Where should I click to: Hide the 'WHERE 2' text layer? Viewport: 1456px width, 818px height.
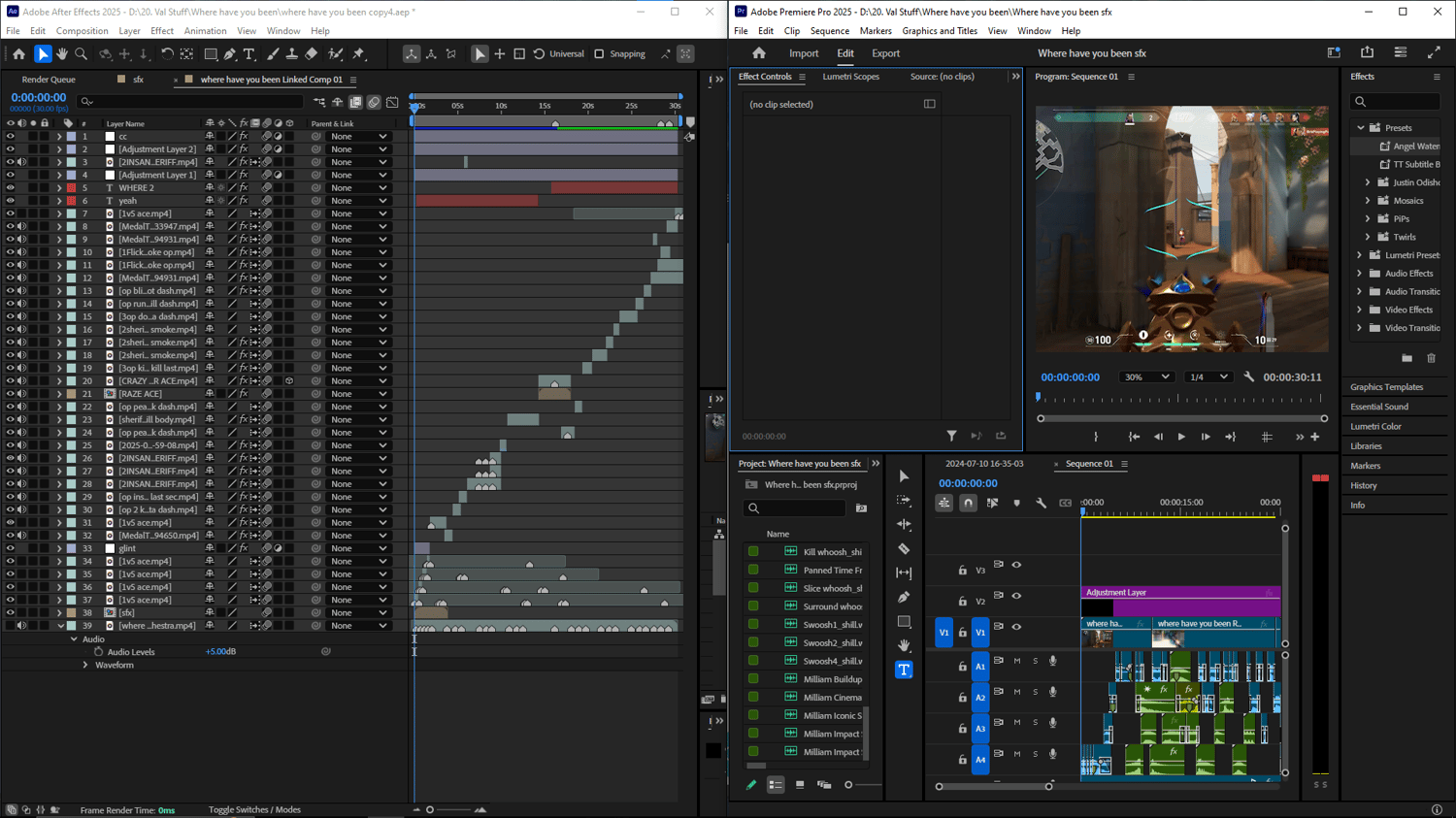[x=11, y=188]
